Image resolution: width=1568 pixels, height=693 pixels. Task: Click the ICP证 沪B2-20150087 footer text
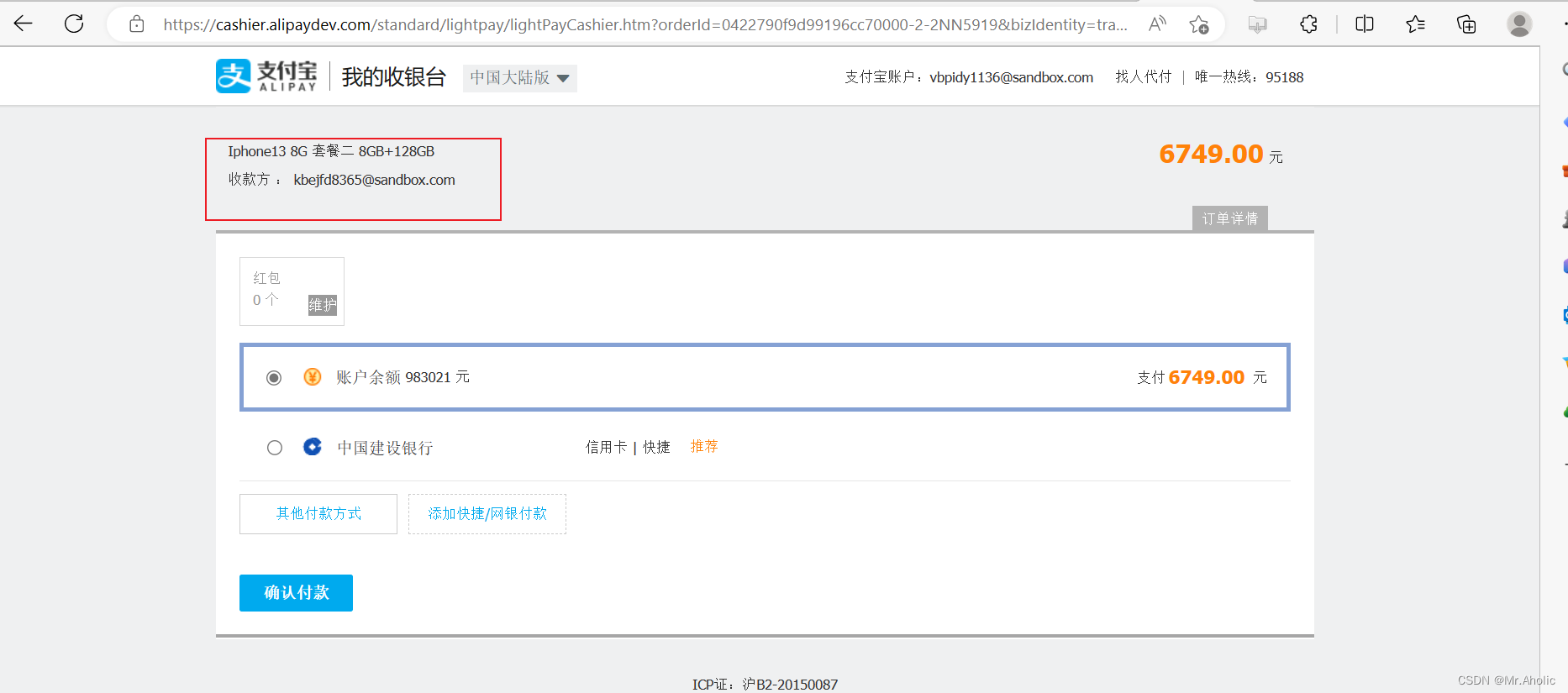tap(765, 684)
